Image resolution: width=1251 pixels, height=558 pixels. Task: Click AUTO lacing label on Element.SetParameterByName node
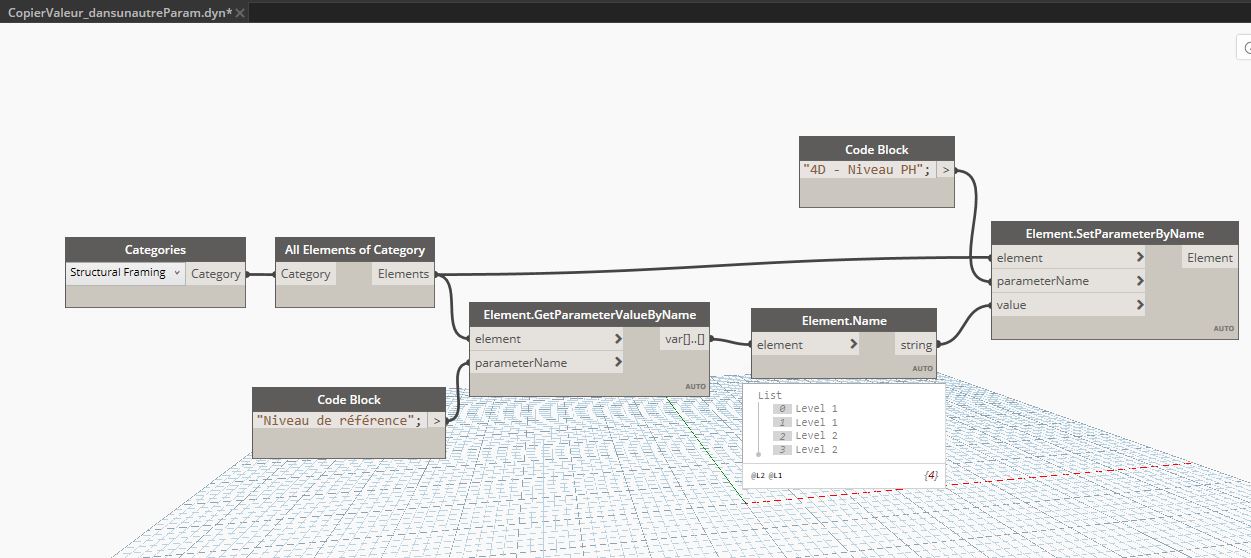click(x=1224, y=328)
